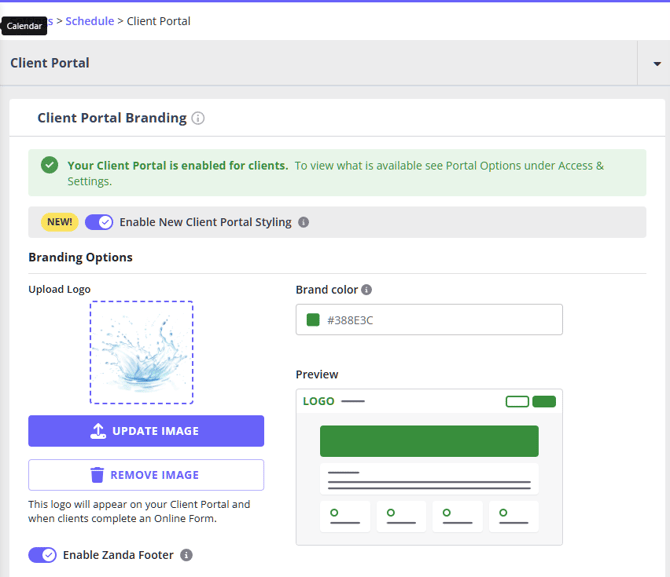
Task: Click info icon next to Brand color
Action: point(366,290)
